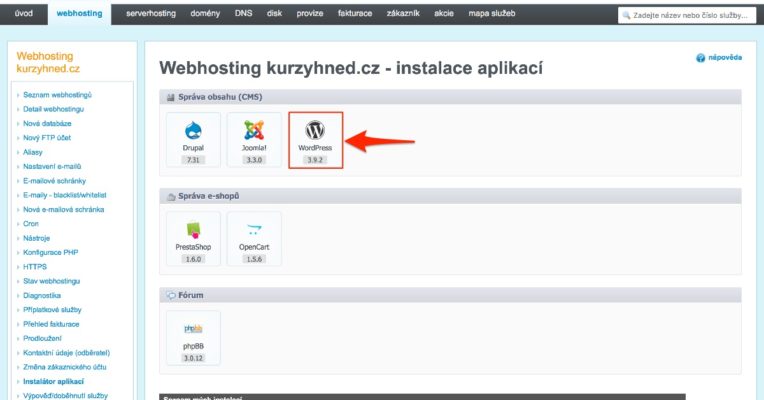Open the mapa služeb menu item

click(492, 14)
